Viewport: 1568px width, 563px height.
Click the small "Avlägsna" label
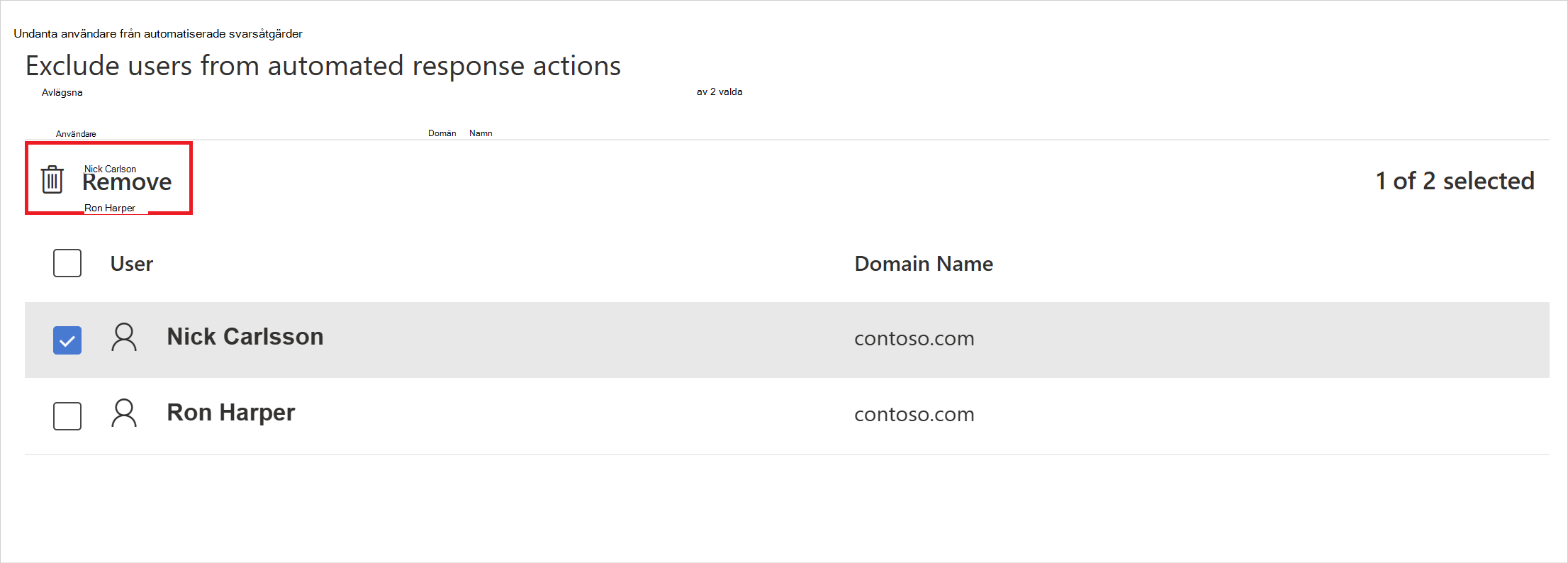click(x=62, y=93)
